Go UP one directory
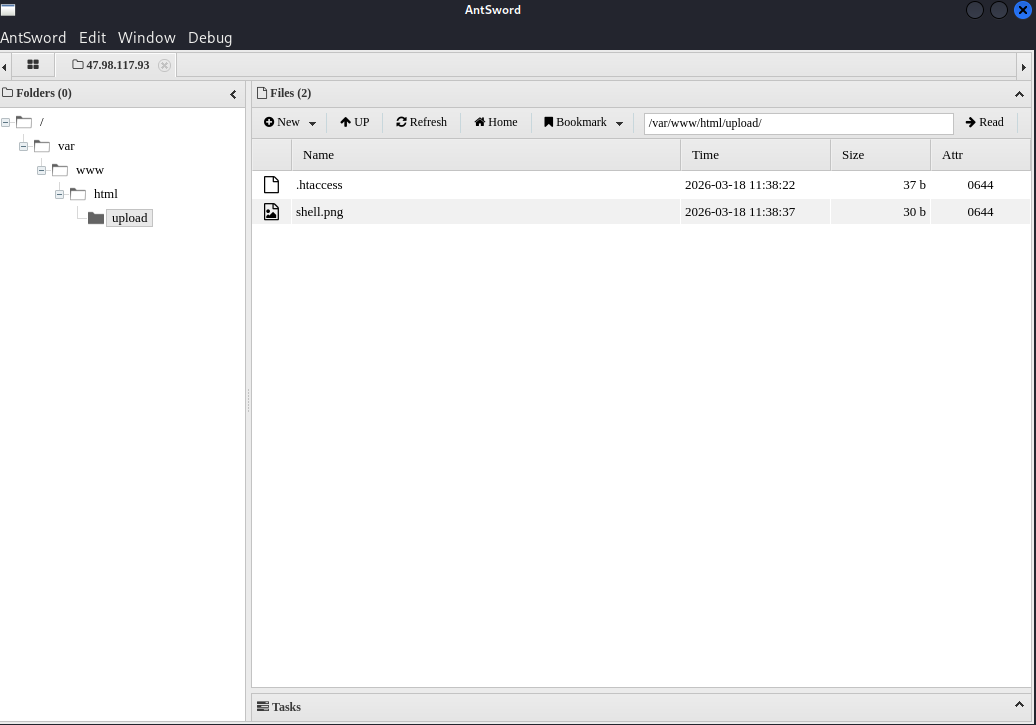Screen dimensions: 1036x725 click(354, 122)
